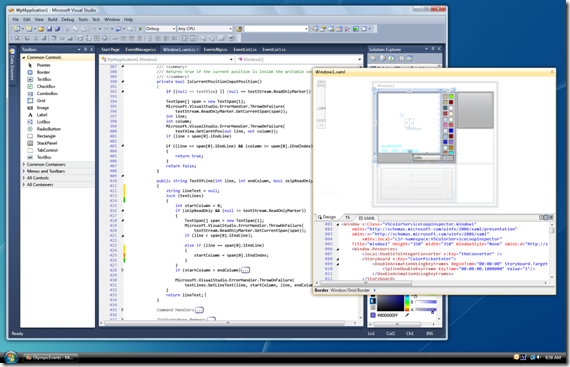570x367 pixels.
Task: Click the Border breadcrumb in tag navigator
Action: (x=321, y=290)
